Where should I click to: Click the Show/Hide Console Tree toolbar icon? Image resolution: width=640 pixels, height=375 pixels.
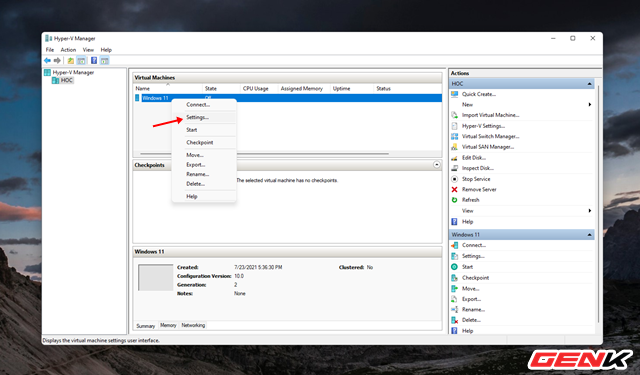coord(82,60)
